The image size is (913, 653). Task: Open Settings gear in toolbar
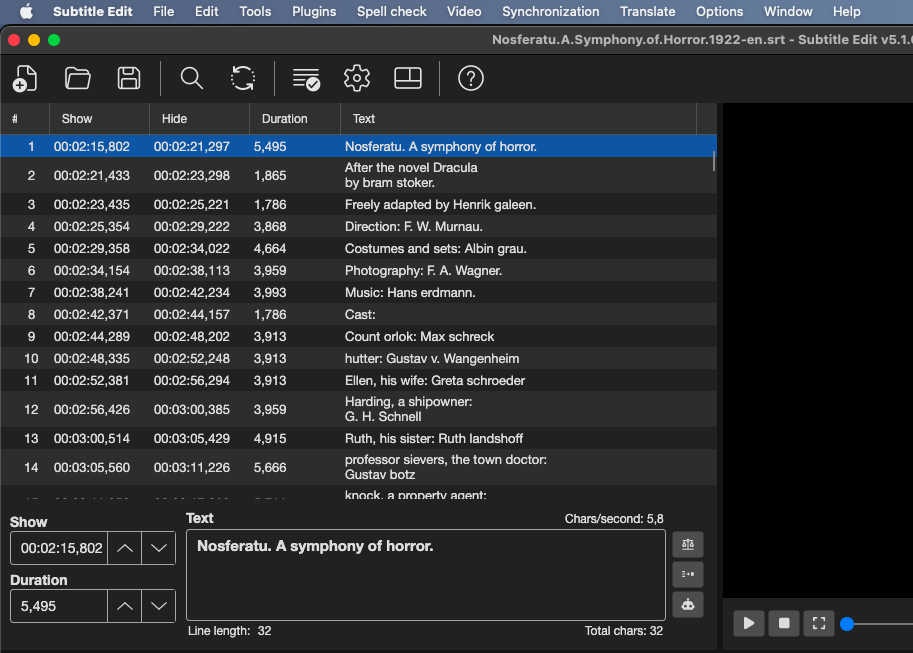[357, 78]
